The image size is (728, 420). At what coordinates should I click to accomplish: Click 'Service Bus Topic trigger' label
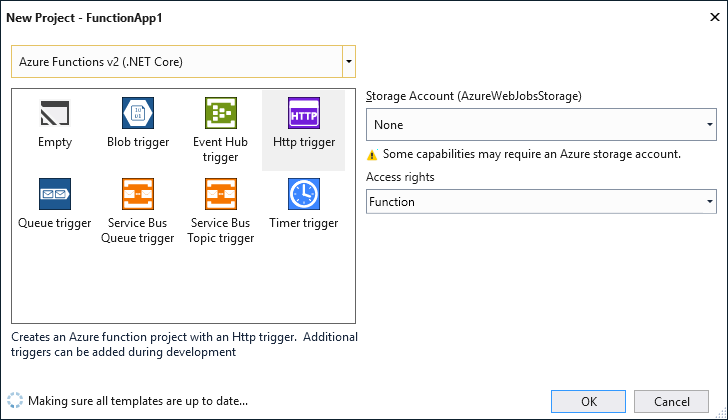click(221, 231)
